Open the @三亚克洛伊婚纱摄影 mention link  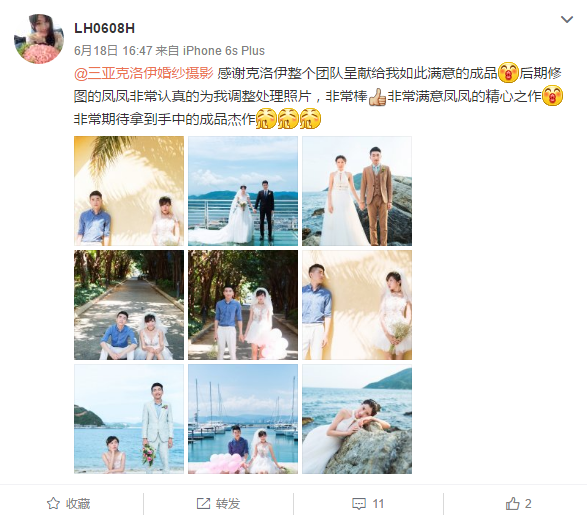(x=144, y=73)
